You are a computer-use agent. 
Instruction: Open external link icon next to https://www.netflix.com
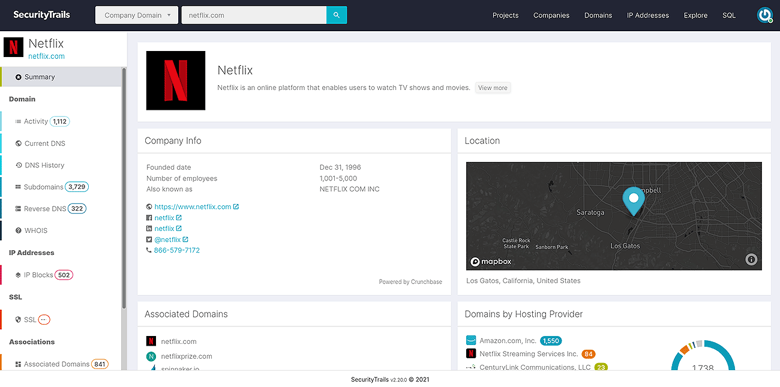pos(236,206)
